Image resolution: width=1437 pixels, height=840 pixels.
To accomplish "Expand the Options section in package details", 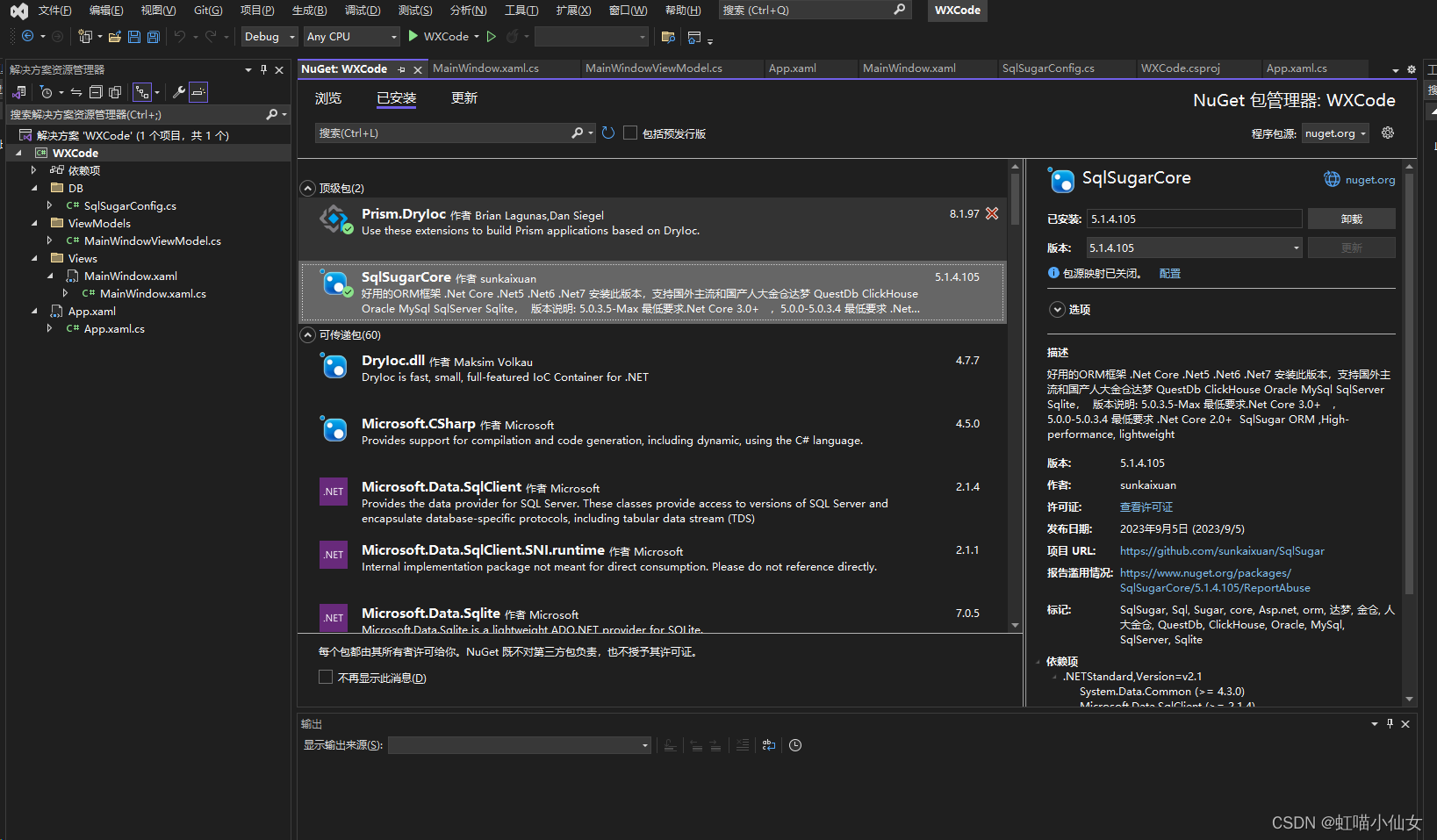I will point(1058,309).
